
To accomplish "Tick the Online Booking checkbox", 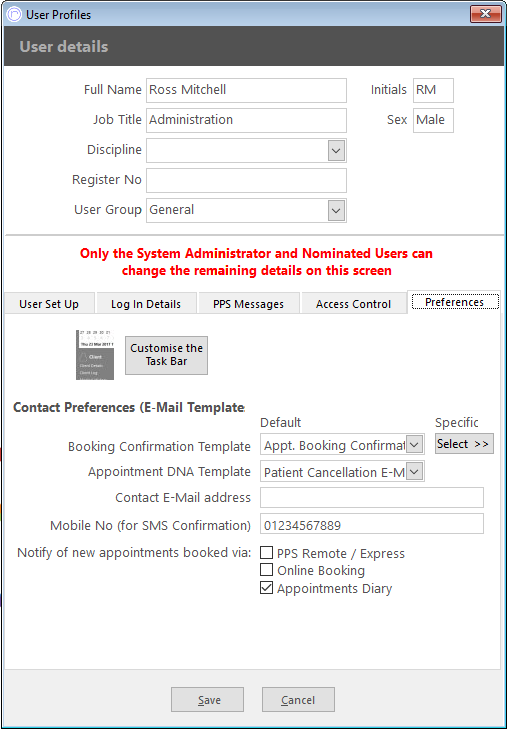I will (x=266, y=570).
